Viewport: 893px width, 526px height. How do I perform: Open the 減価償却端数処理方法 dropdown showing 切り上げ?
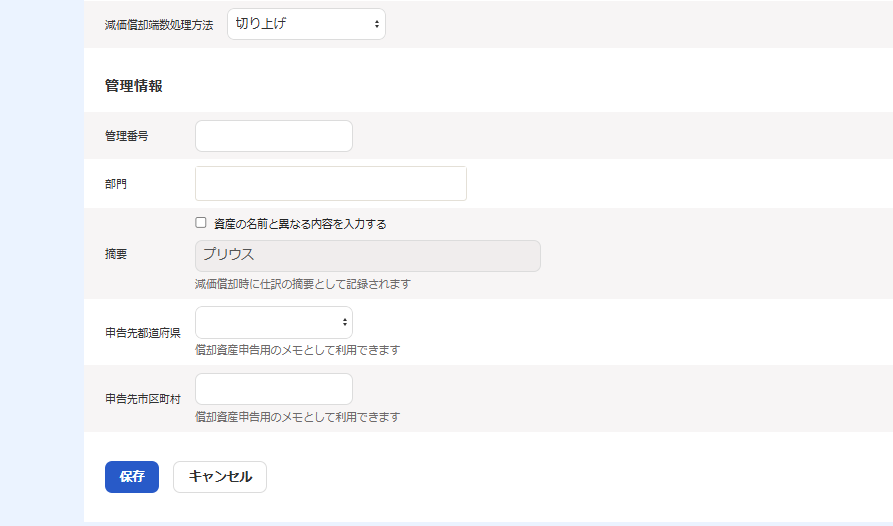(x=306, y=24)
